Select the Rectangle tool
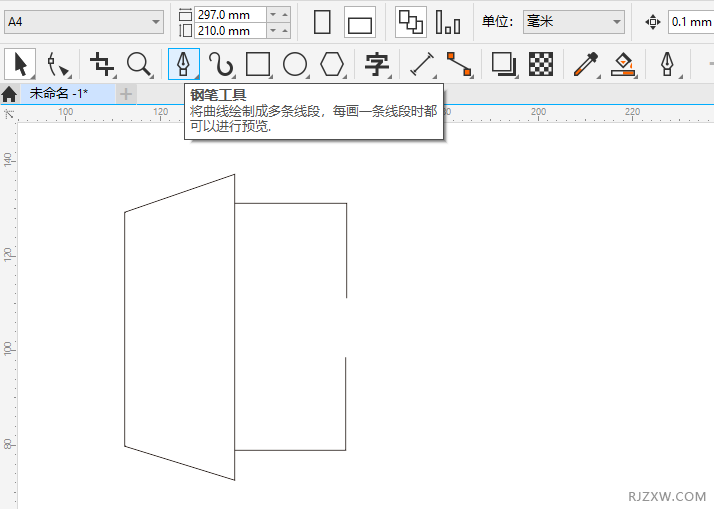The height and width of the screenshot is (509, 714). (x=258, y=64)
